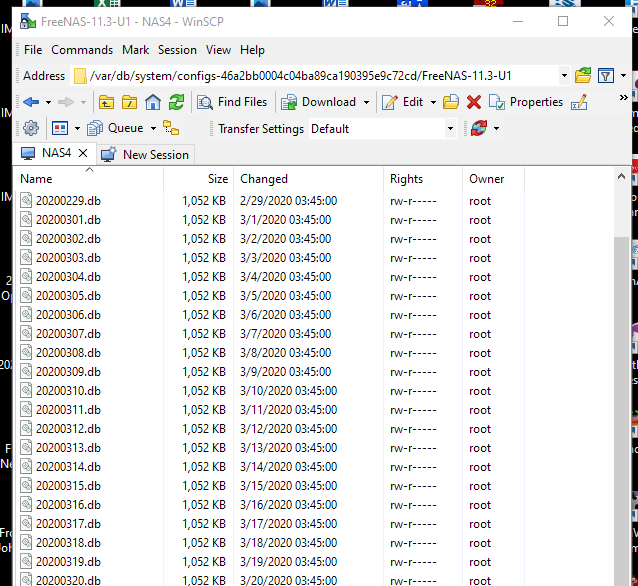This screenshot has width=638, height=586.
Task: Open the Back history dropdown arrow
Action: 48,102
